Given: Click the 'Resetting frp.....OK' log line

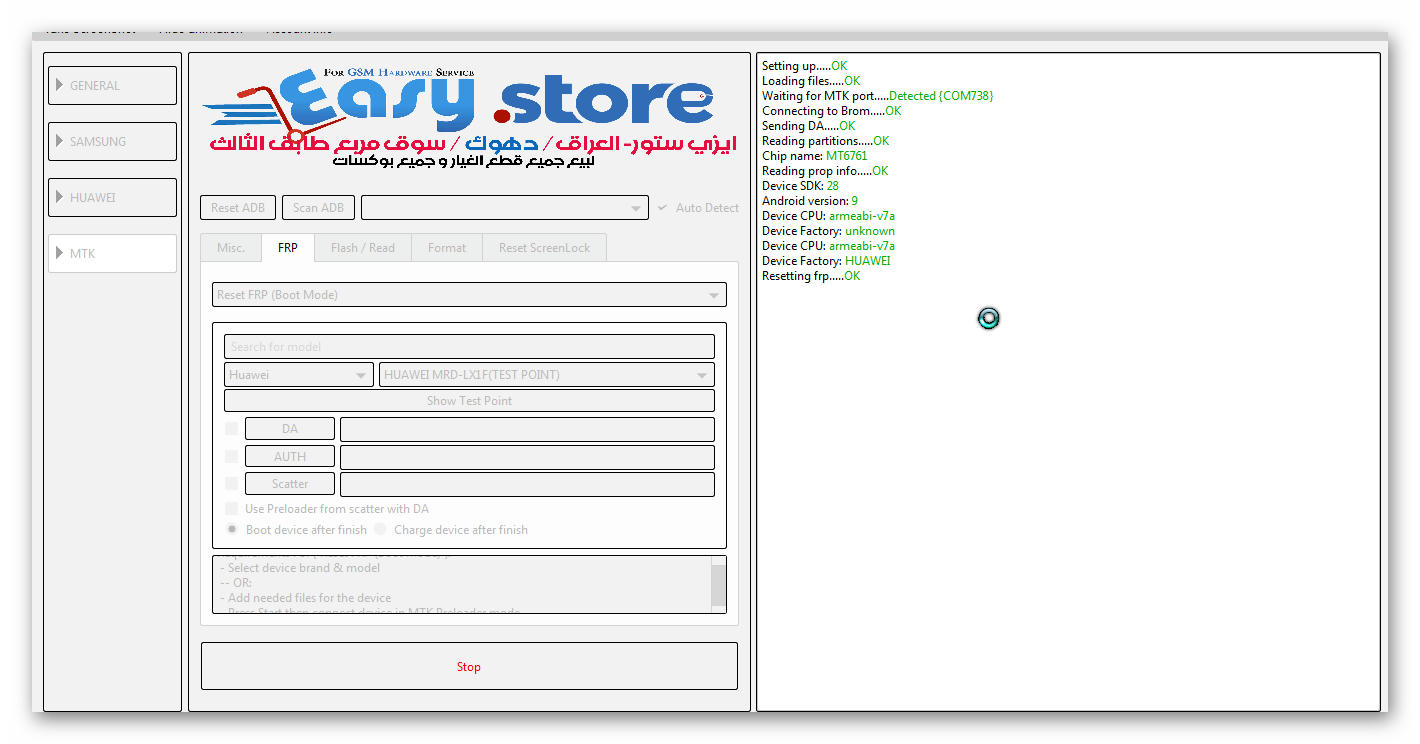Looking at the screenshot, I should click(x=811, y=276).
